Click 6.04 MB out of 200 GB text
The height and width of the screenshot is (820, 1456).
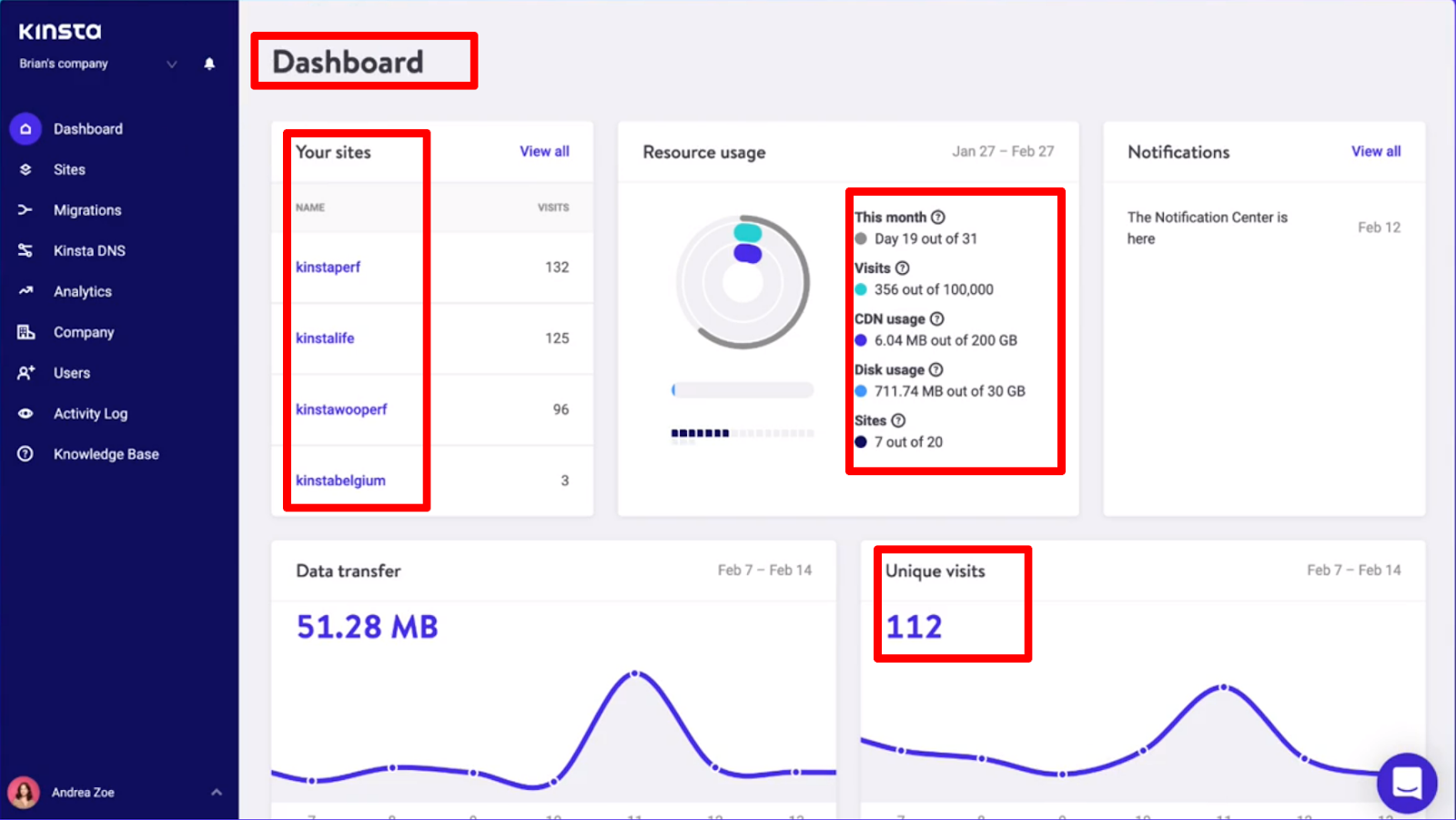point(945,341)
